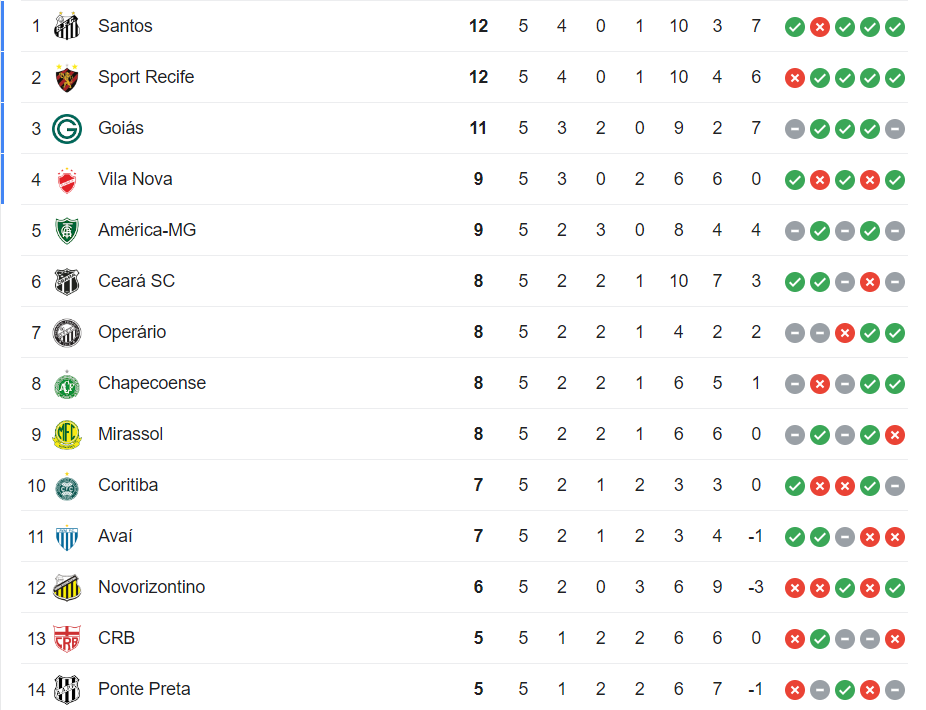Click Sport Recife's first red loss marker
This screenshot has height=710, width=926.
click(x=795, y=77)
